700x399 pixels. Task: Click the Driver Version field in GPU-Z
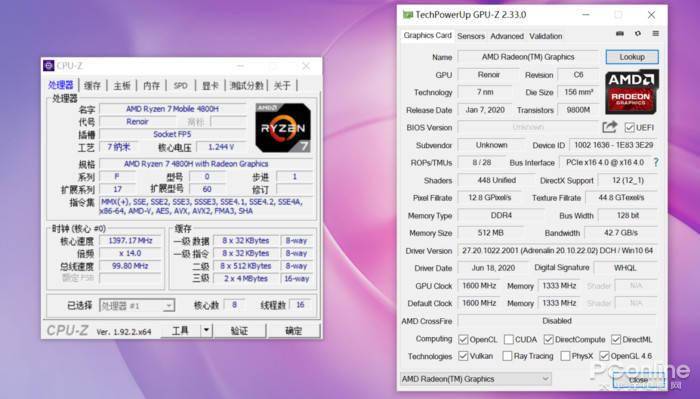pos(558,251)
